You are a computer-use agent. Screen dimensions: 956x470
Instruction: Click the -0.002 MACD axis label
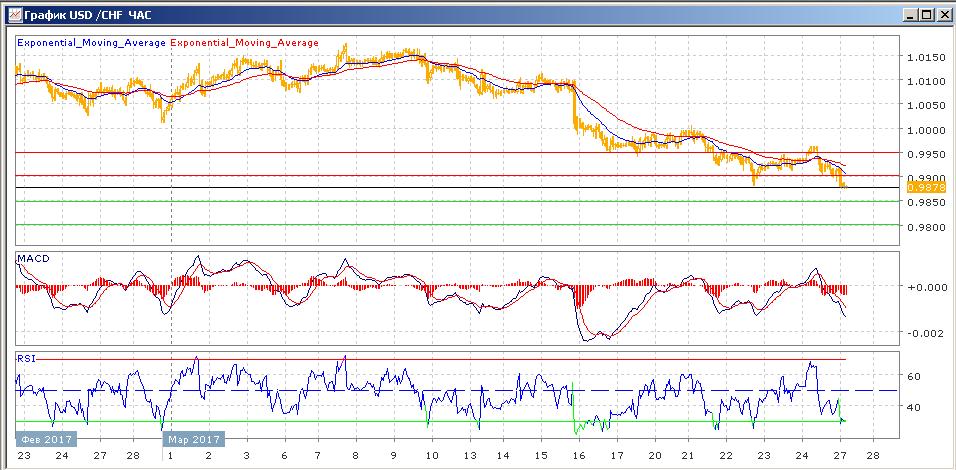(927, 333)
